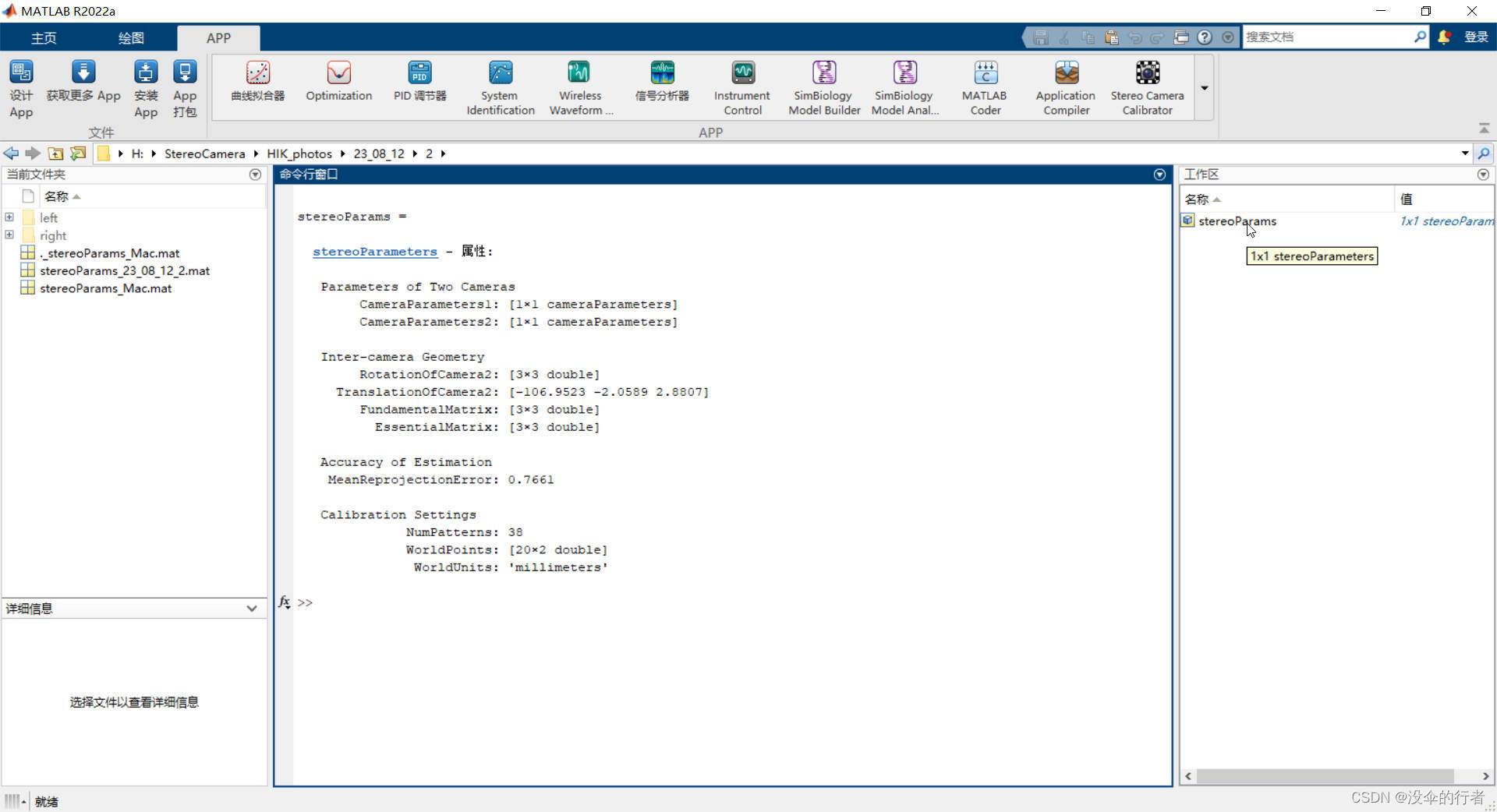Click the Workspace horizontal scrollbar

pos(1325,776)
